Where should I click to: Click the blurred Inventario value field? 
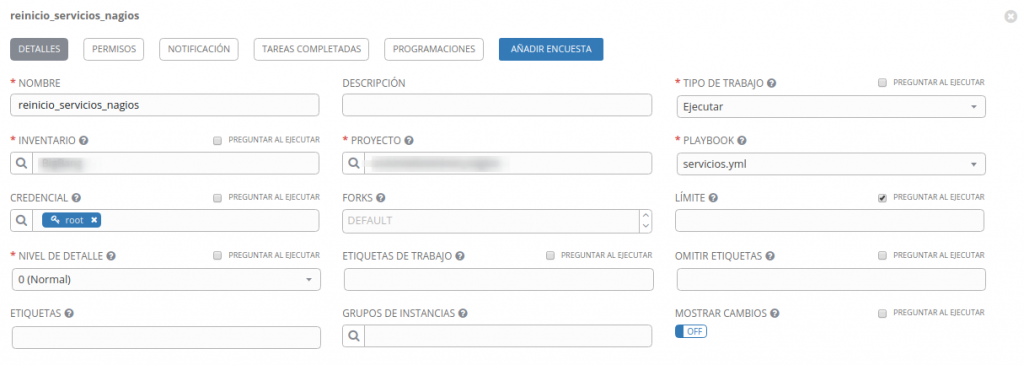[x=176, y=163]
